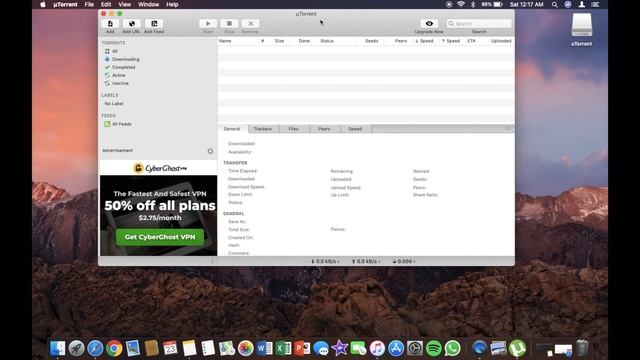This screenshot has width=640, height=360.
Task: Click the Bluetooth menu bar icon
Action: 473,4
